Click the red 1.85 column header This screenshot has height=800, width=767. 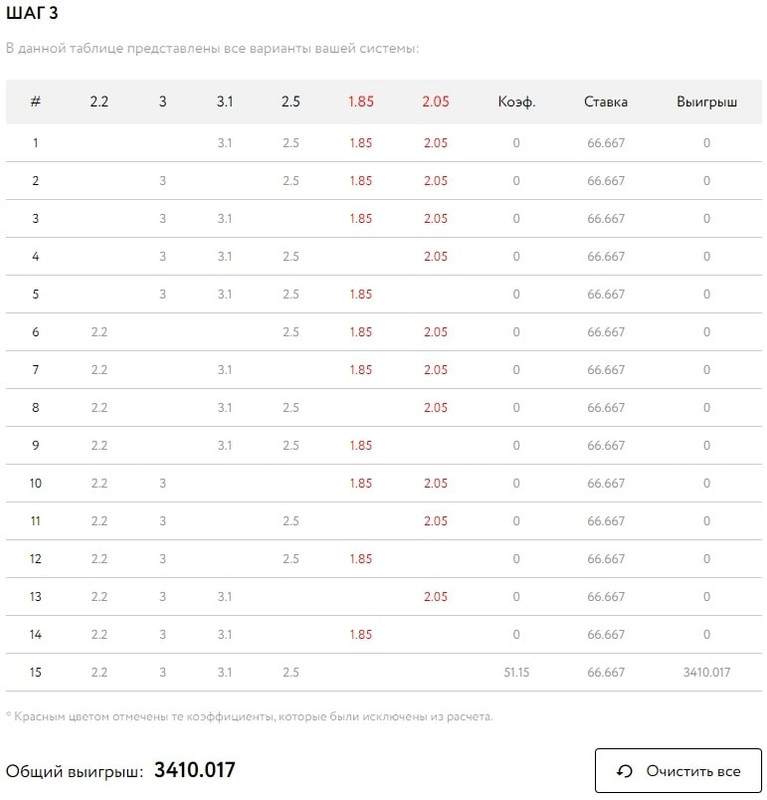coord(361,102)
